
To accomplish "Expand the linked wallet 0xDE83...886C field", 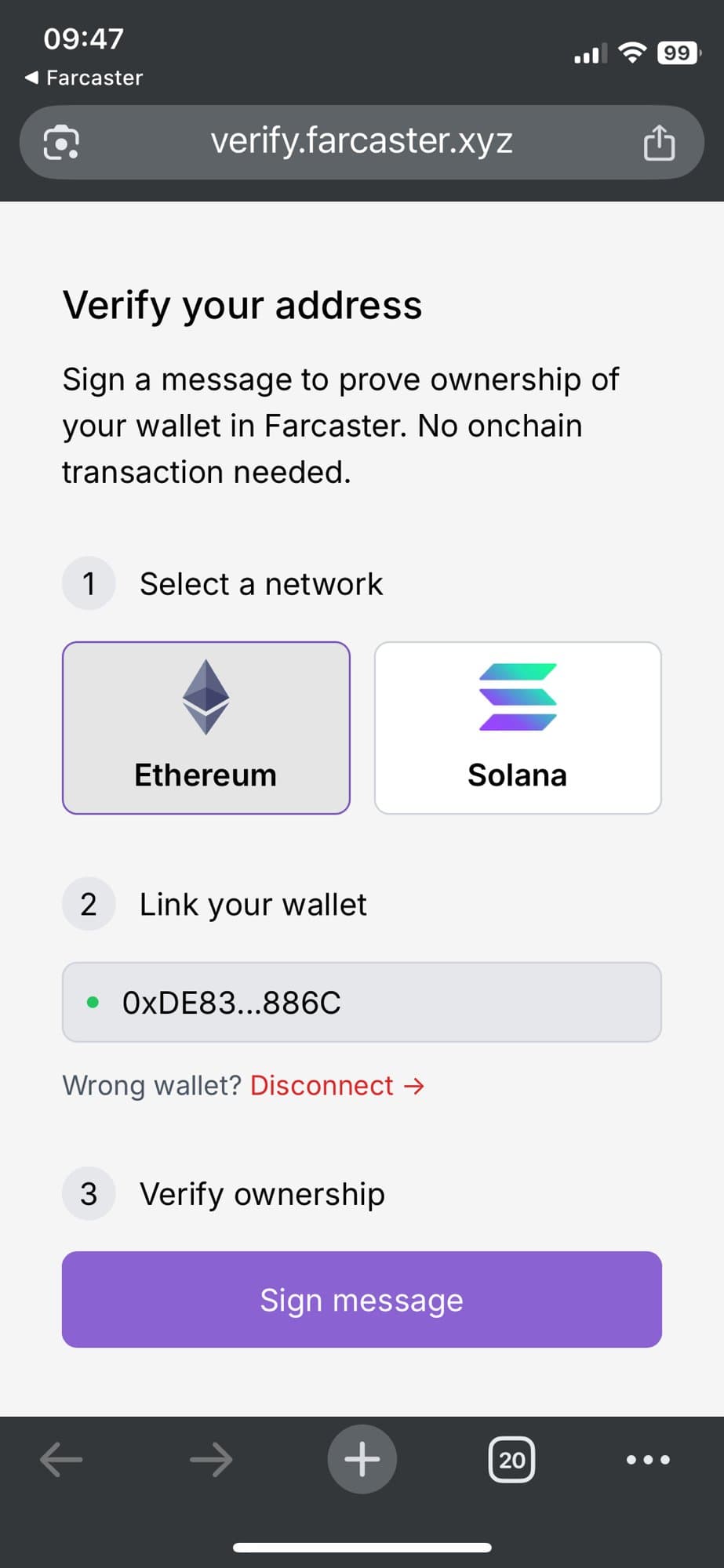I will pos(362,1002).
